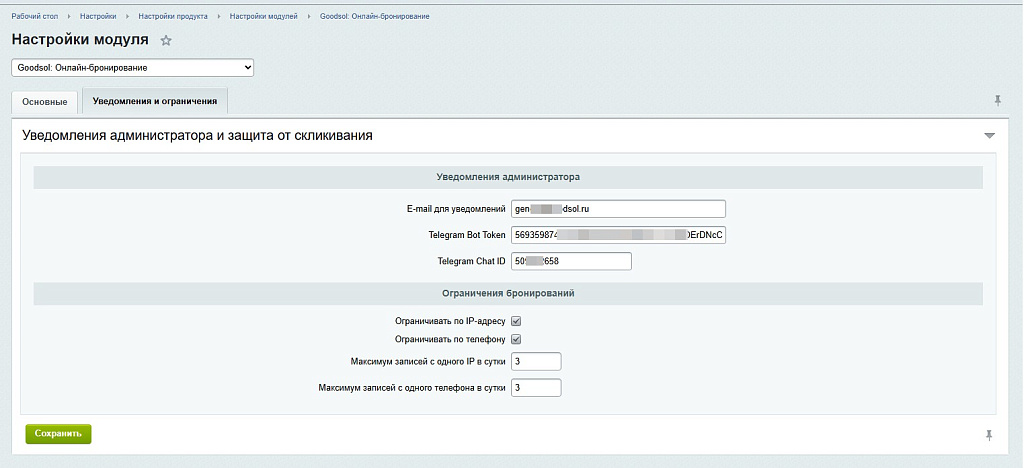Add page to favorites with star icon

(x=166, y=40)
